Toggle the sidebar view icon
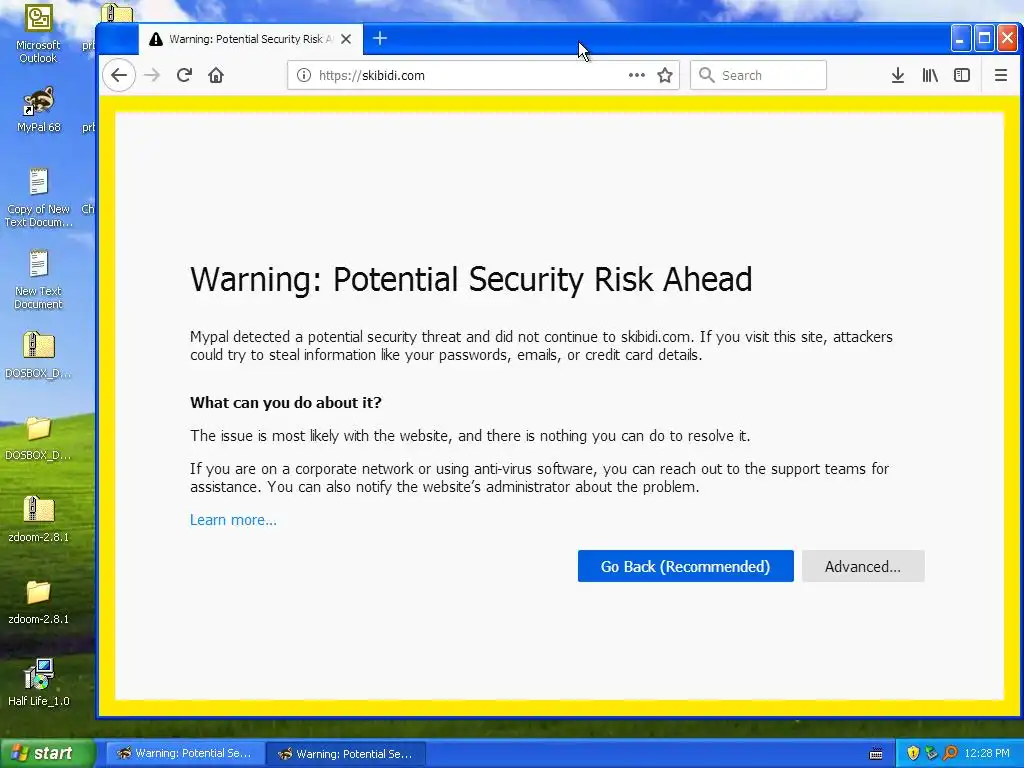The height and width of the screenshot is (768, 1024). point(962,75)
